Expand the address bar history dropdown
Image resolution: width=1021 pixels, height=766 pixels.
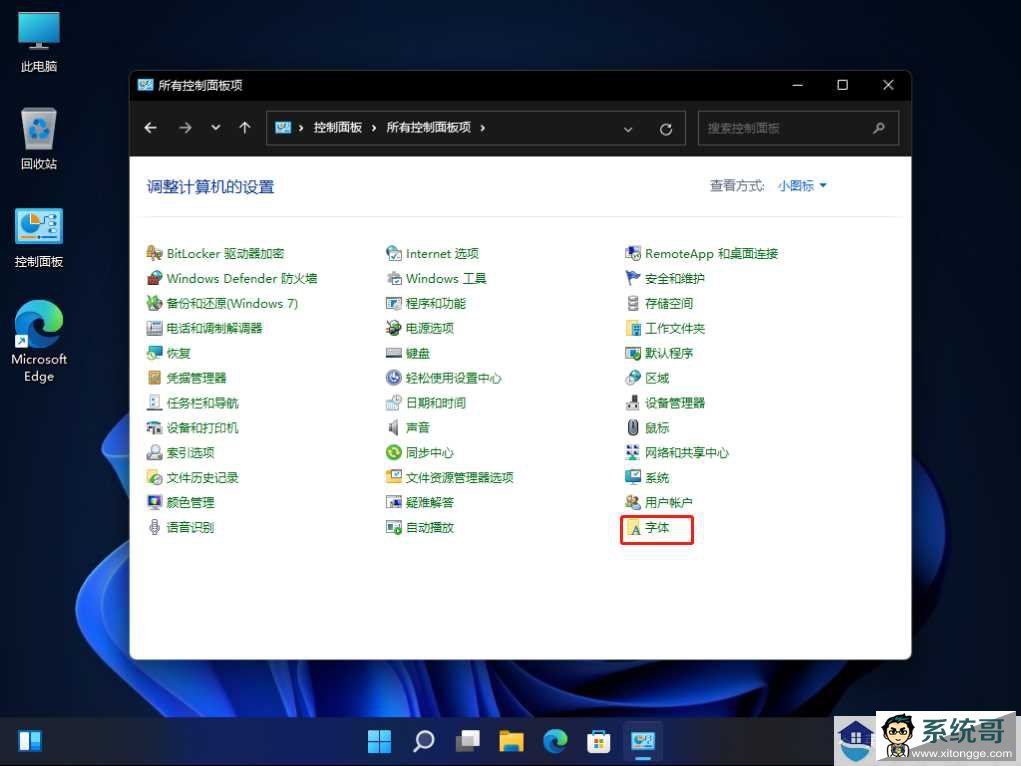(x=628, y=129)
